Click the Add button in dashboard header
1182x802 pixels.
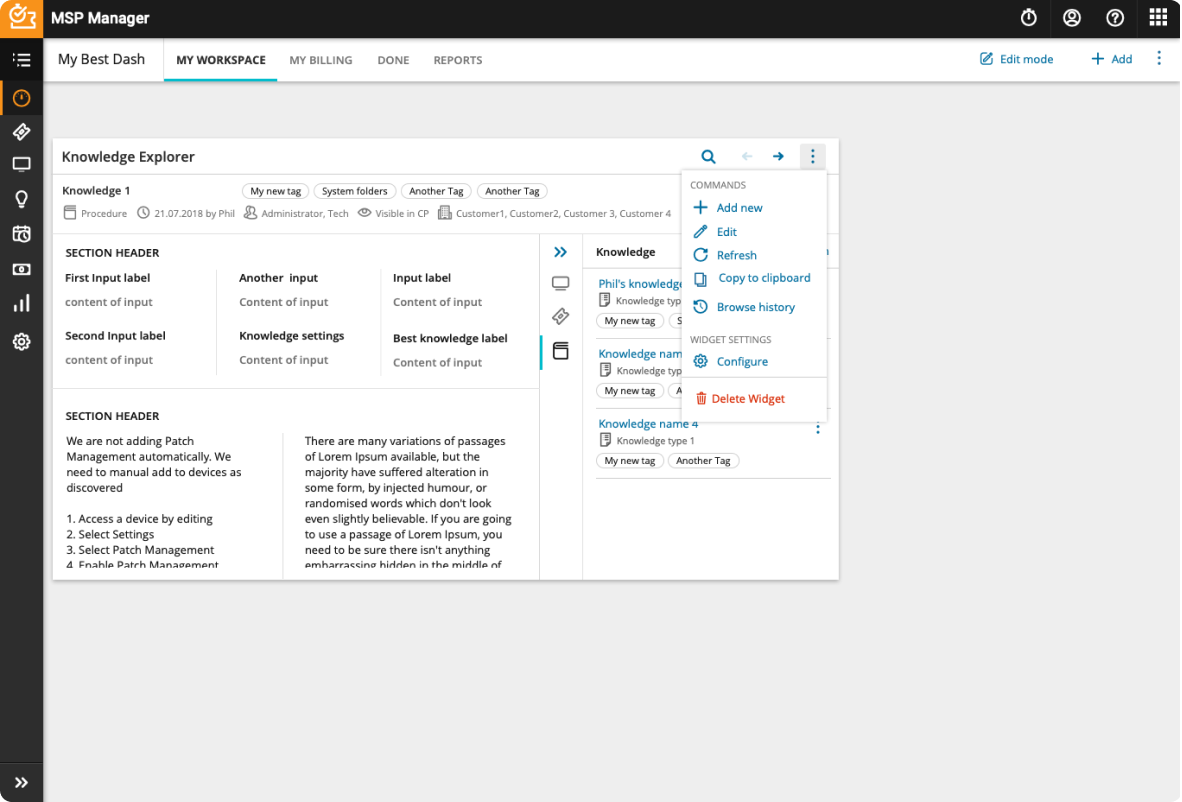coord(1111,59)
